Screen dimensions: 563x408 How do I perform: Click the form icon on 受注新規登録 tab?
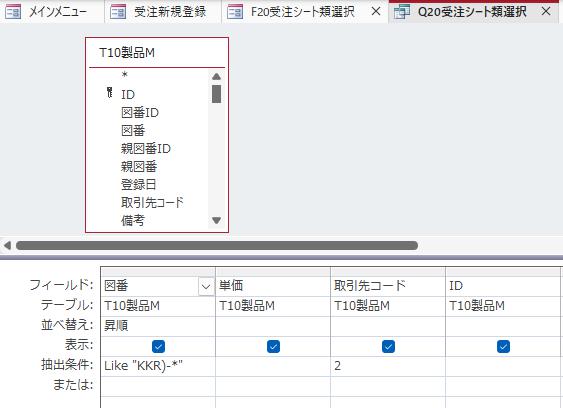click(x=118, y=12)
